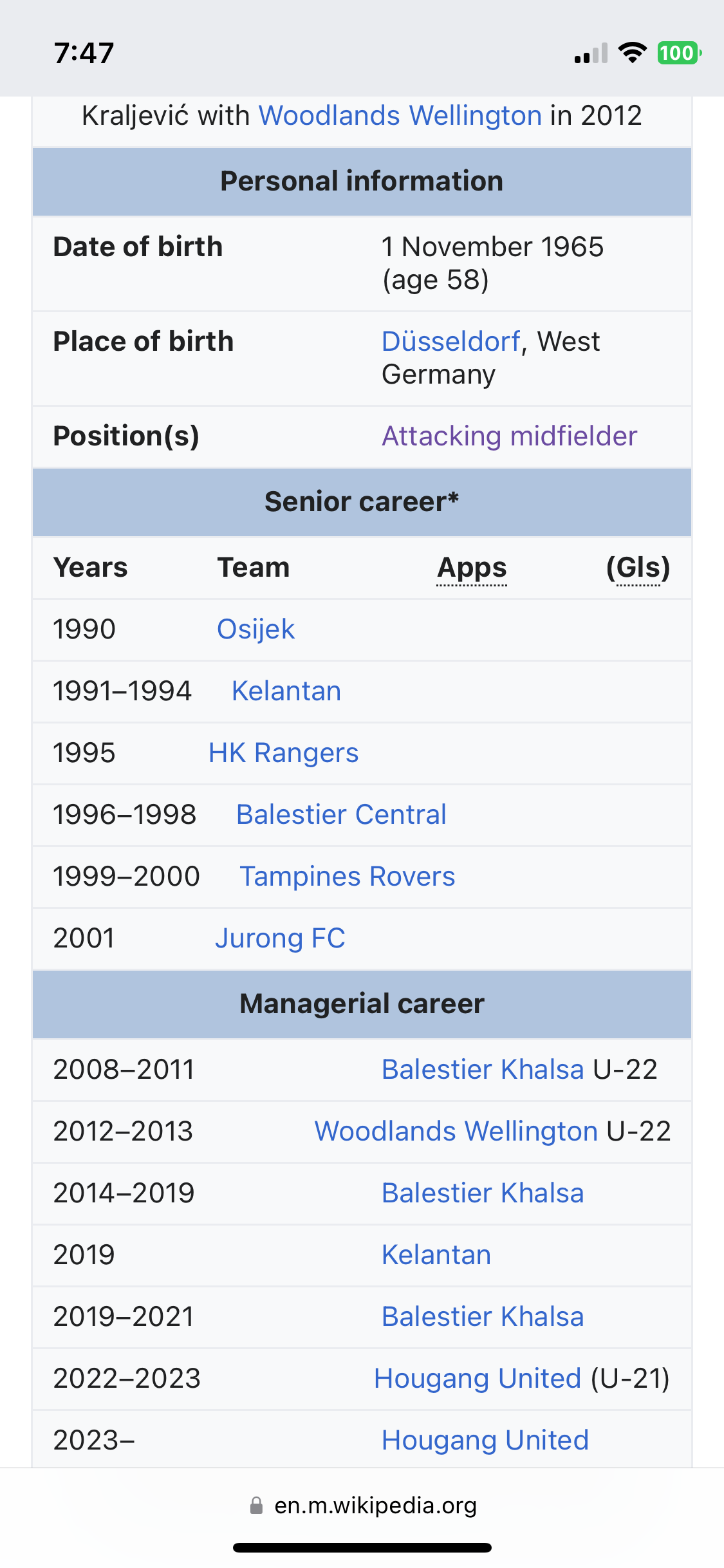
Task: Open Kelantan link in Senior career
Action: pyautogui.click(x=286, y=691)
